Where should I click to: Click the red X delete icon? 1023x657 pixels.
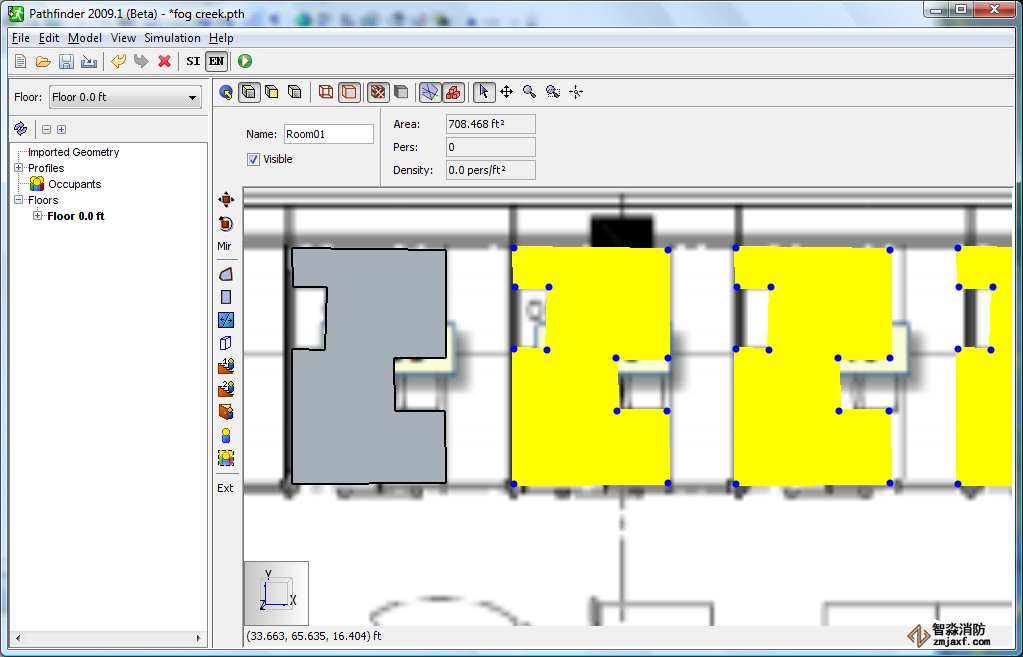click(165, 62)
